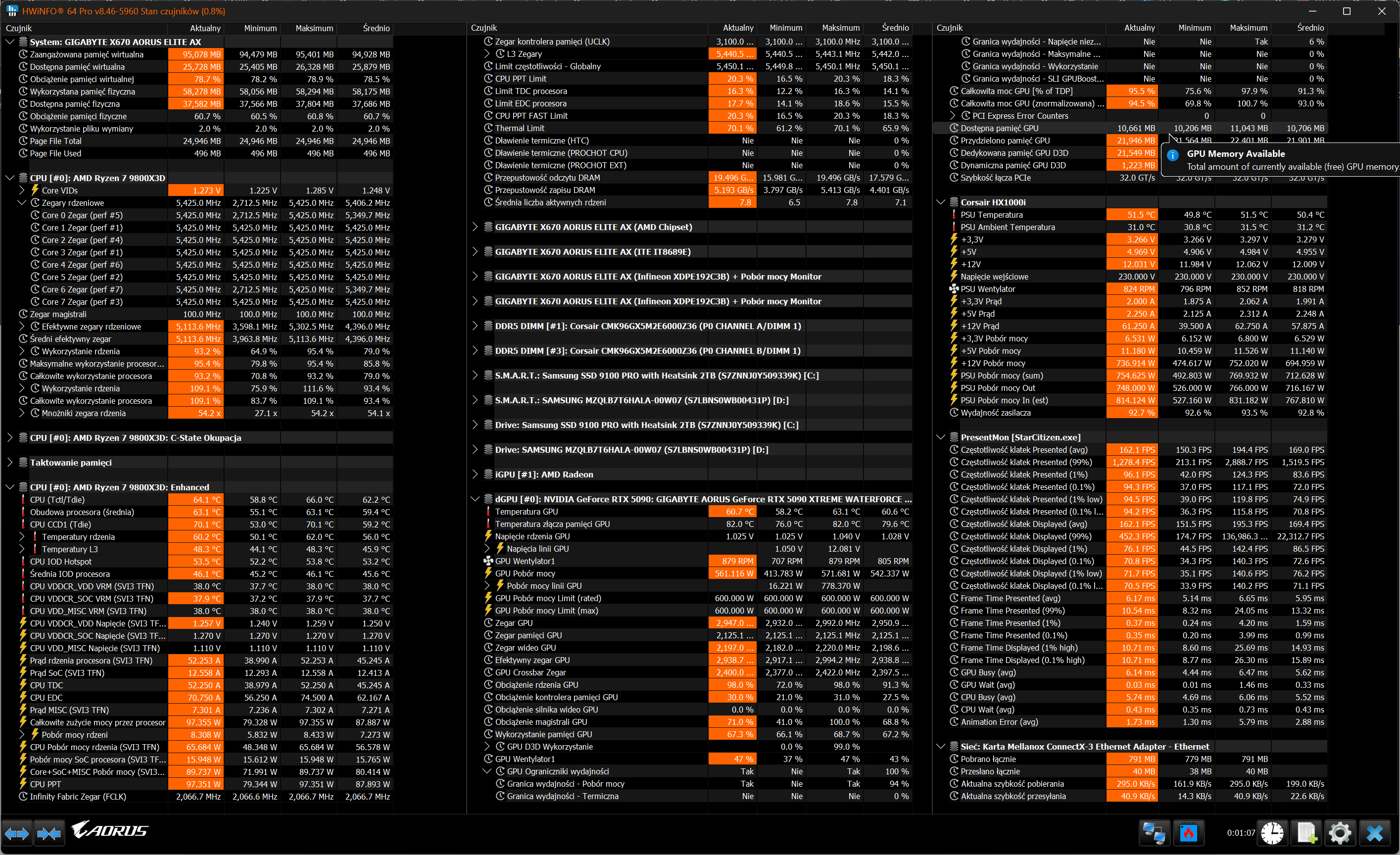This screenshot has width=1400, height=855.
Task: Reset sensor timer with the clock icon
Action: 1272,833
